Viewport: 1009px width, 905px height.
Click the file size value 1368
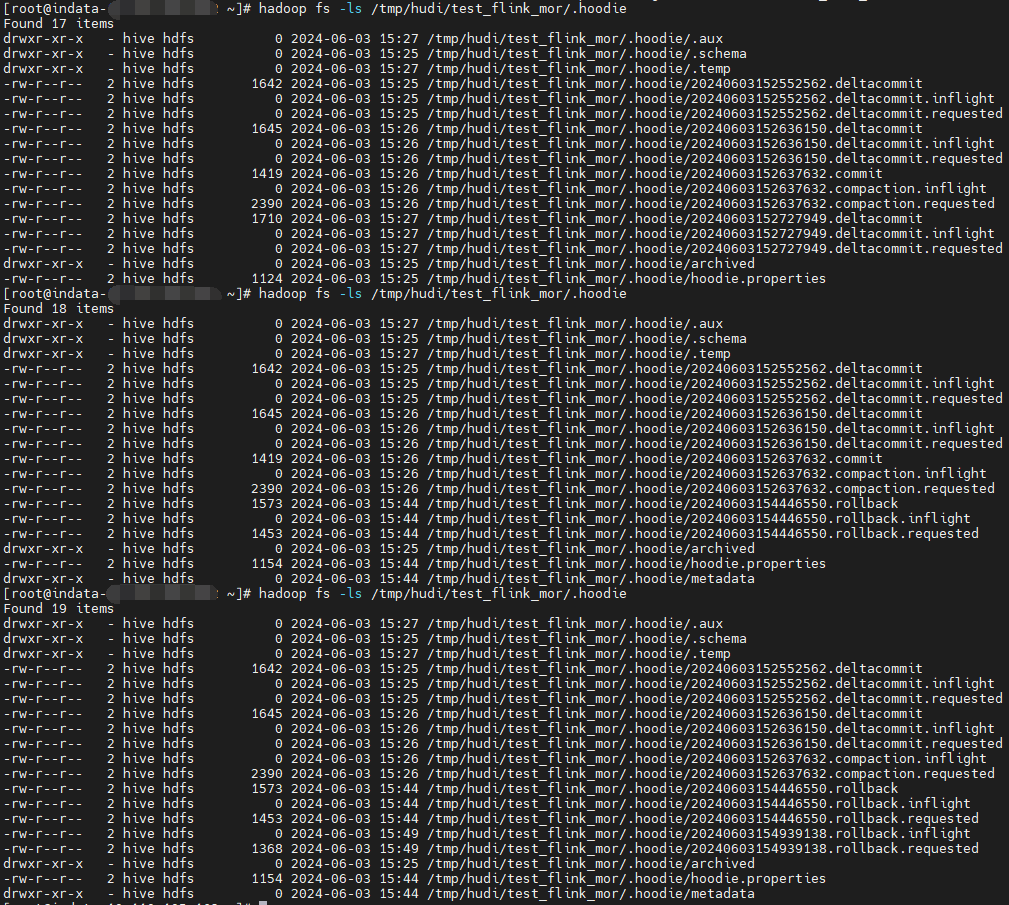tap(266, 849)
